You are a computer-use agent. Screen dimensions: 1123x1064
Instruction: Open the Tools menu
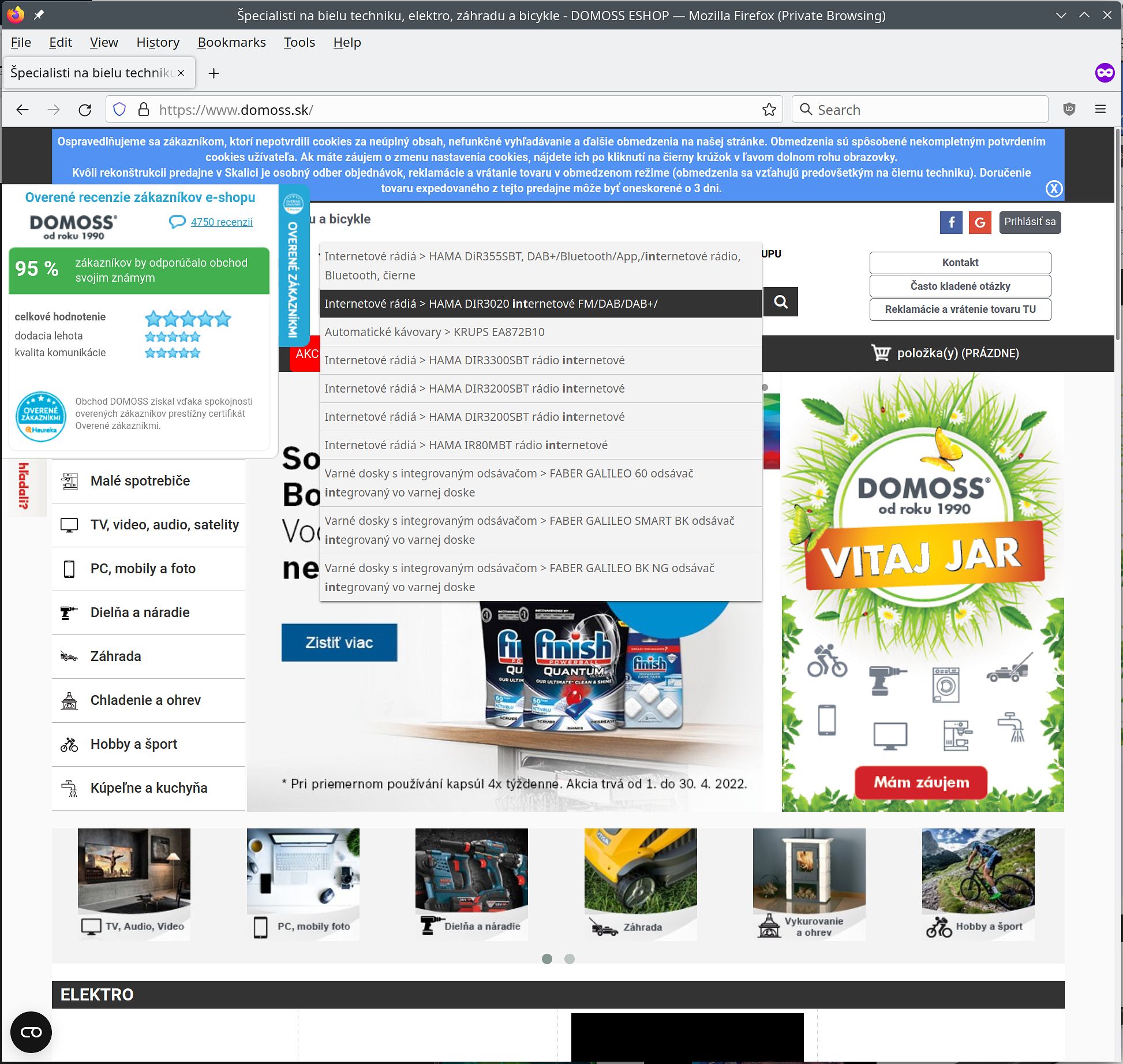(299, 42)
